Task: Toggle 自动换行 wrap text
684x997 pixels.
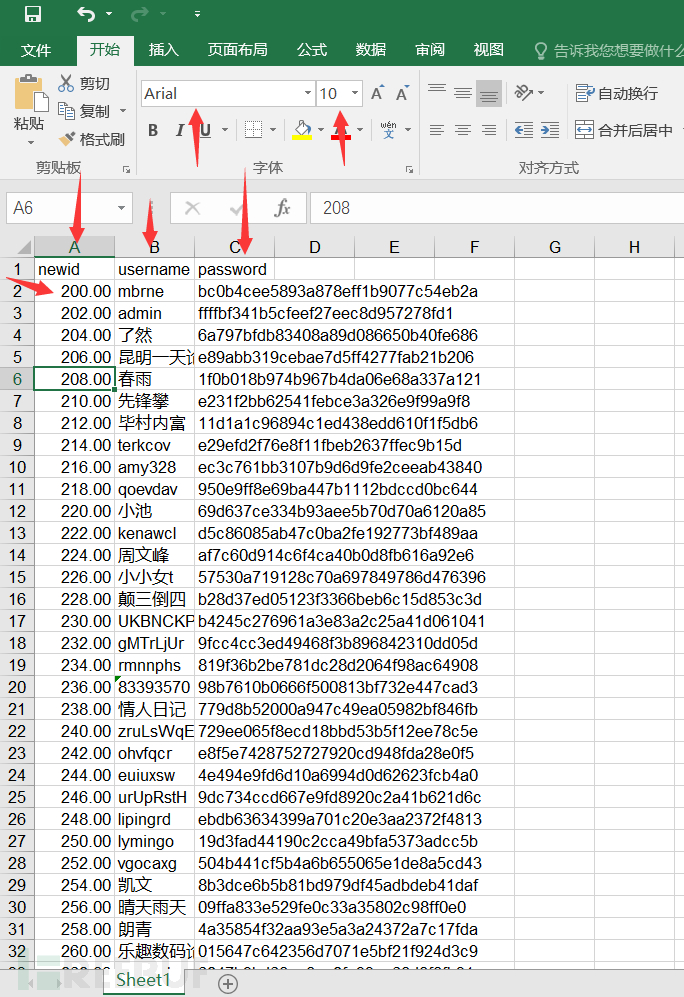Action: (617, 93)
